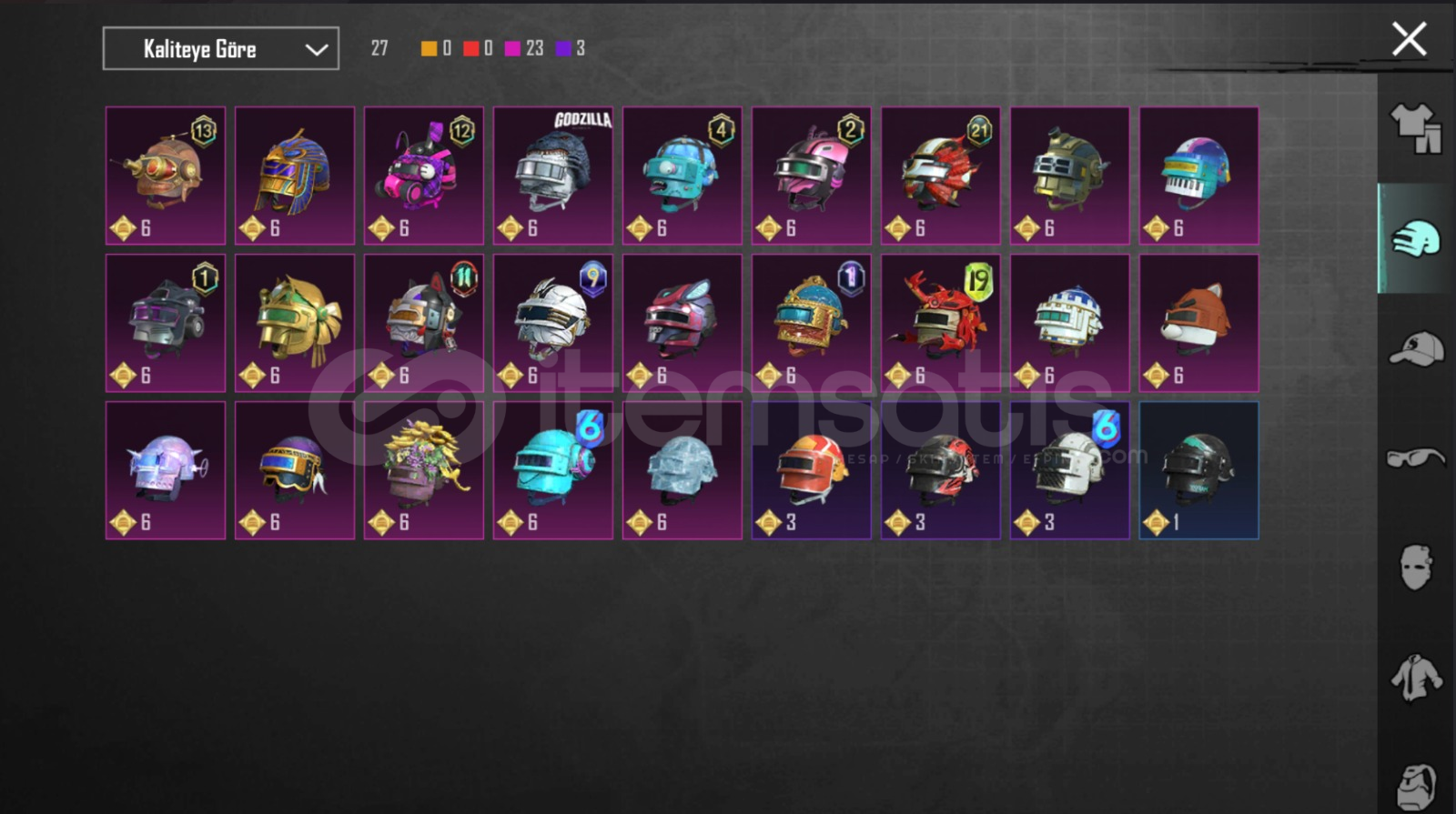Select the fox helmet skin

(x=1199, y=323)
